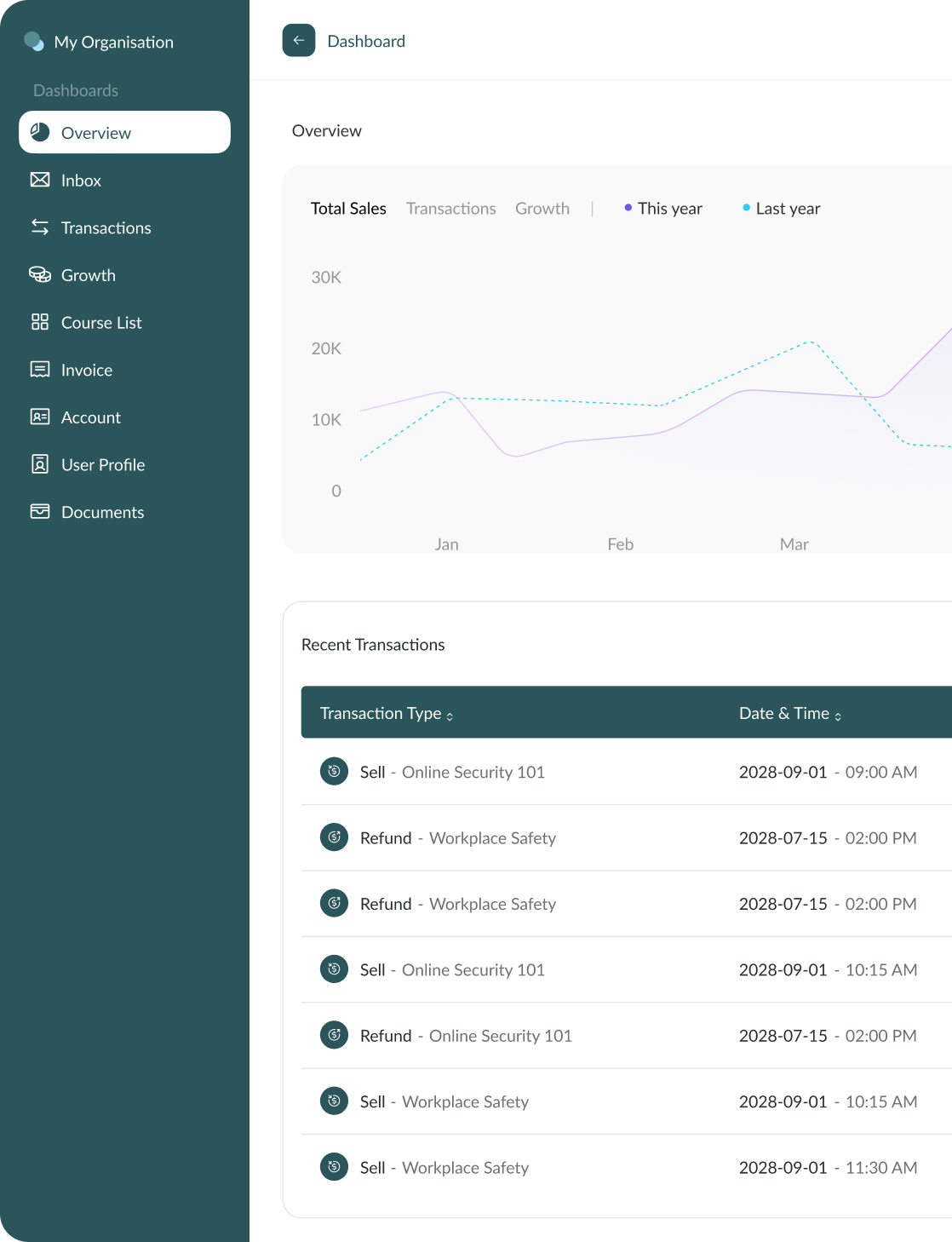Image resolution: width=952 pixels, height=1242 pixels.
Task: Switch chart to Transactions tab
Action: (x=451, y=209)
